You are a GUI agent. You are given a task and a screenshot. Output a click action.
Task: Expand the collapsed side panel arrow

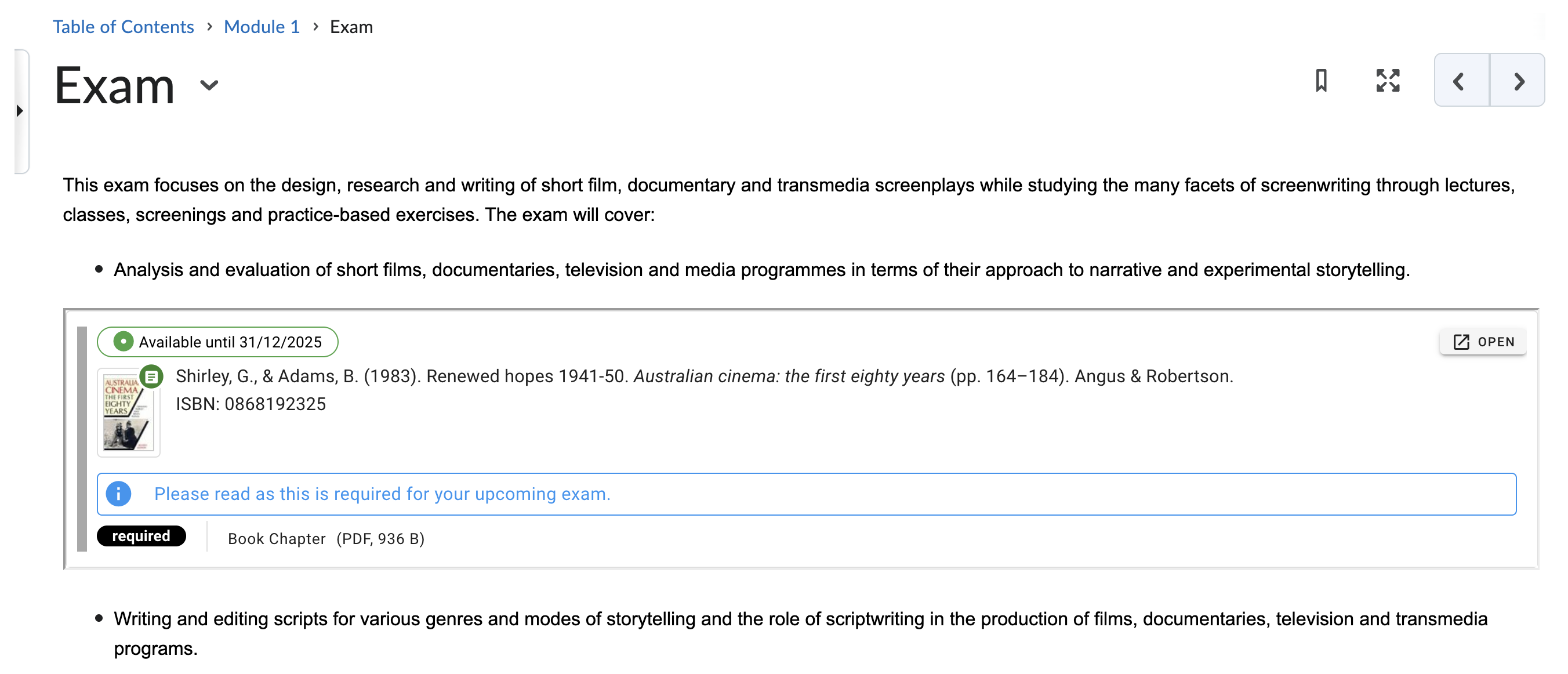point(20,111)
